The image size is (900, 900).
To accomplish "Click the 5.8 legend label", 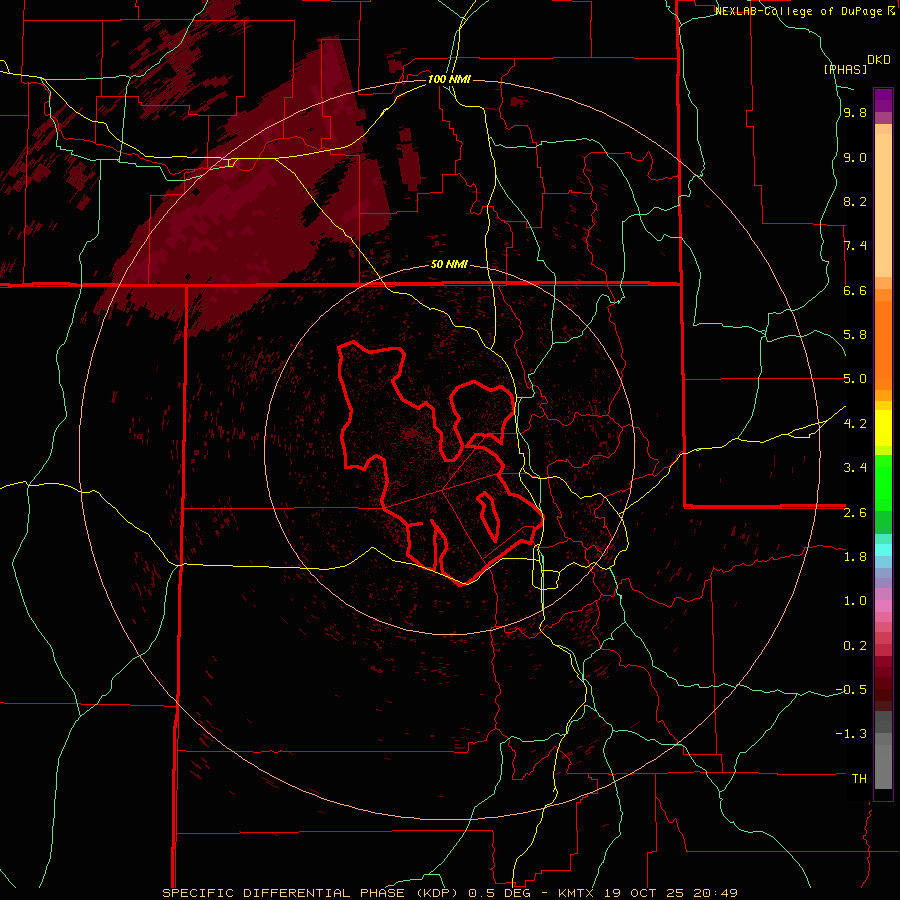I will point(855,334).
